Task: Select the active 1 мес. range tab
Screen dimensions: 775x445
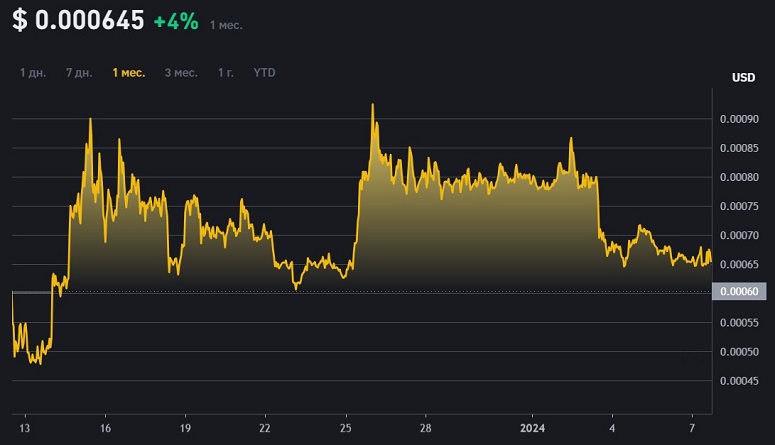Action: tap(129, 73)
